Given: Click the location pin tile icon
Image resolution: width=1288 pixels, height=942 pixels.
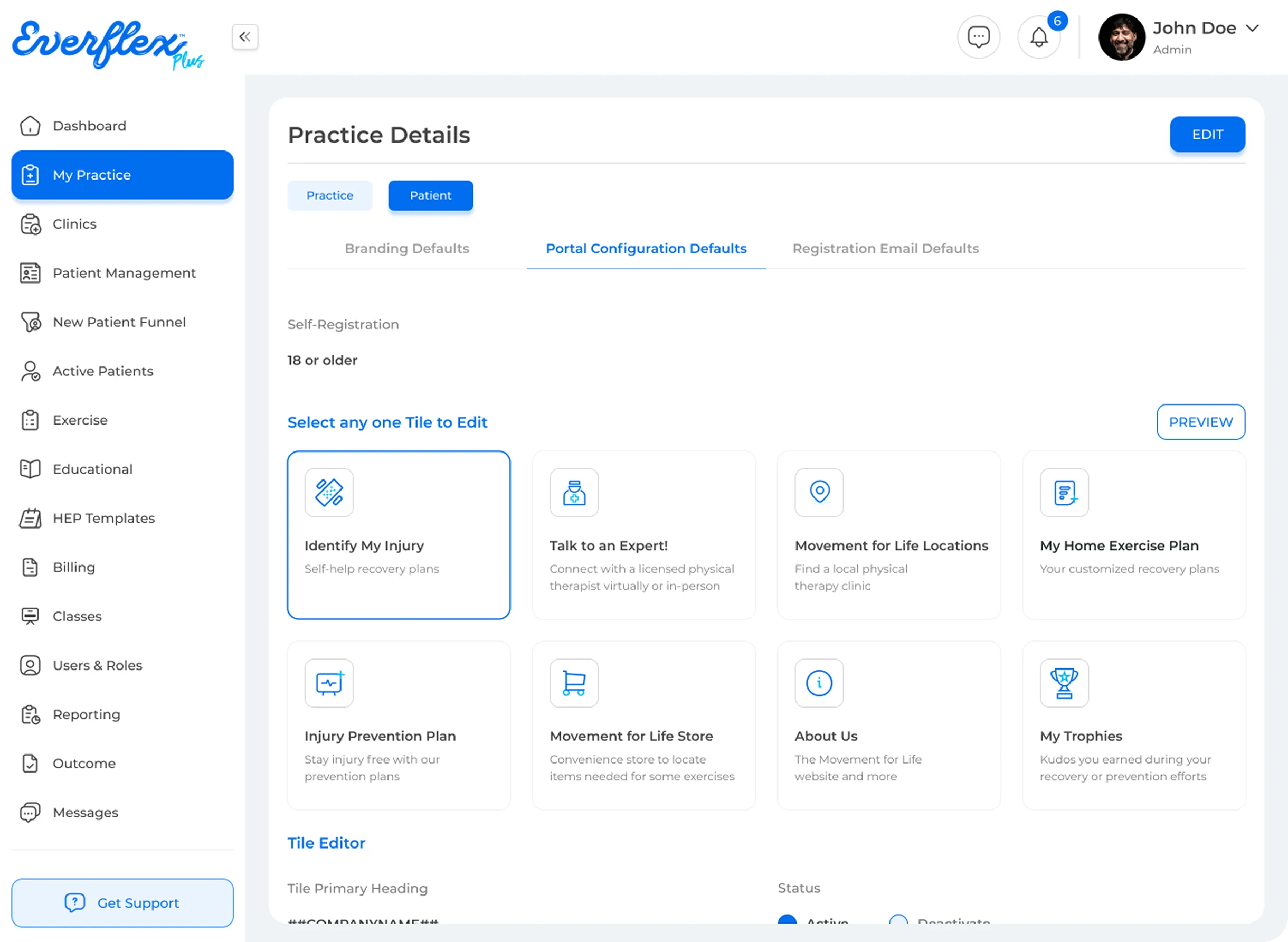Looking at the screenshot, I should [819, 493].
